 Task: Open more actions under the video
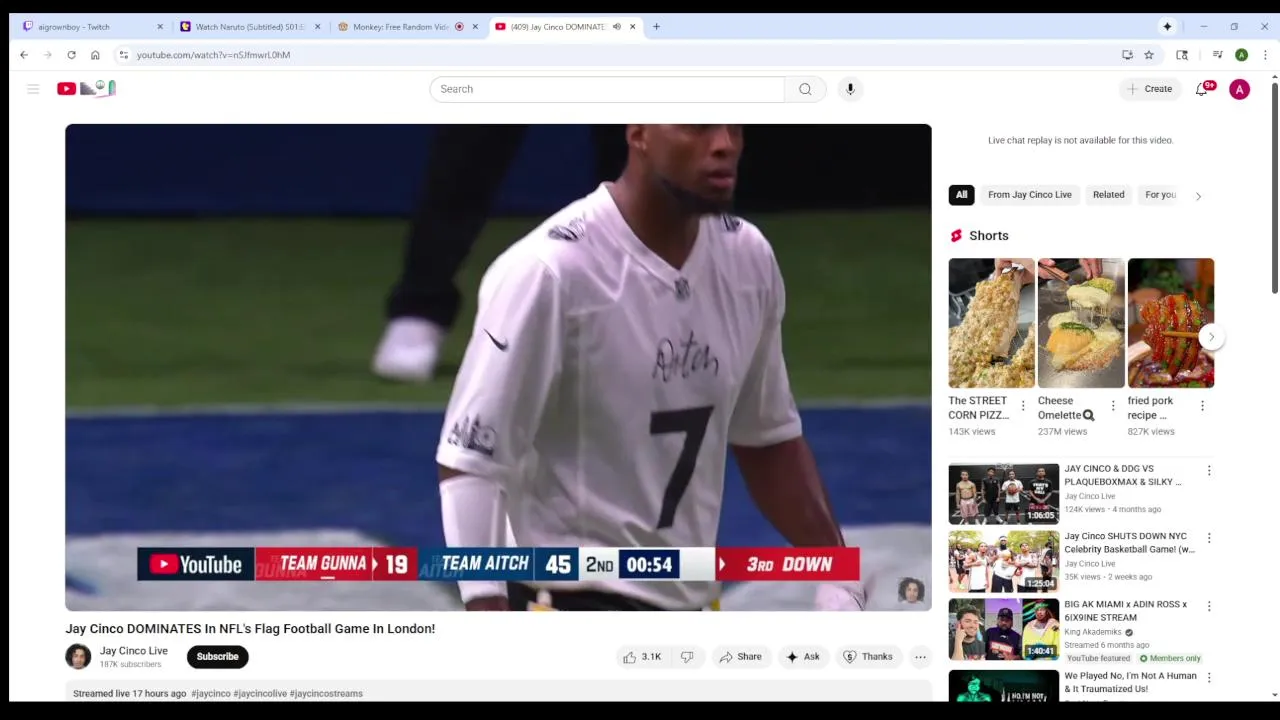[x=920, y=657]
